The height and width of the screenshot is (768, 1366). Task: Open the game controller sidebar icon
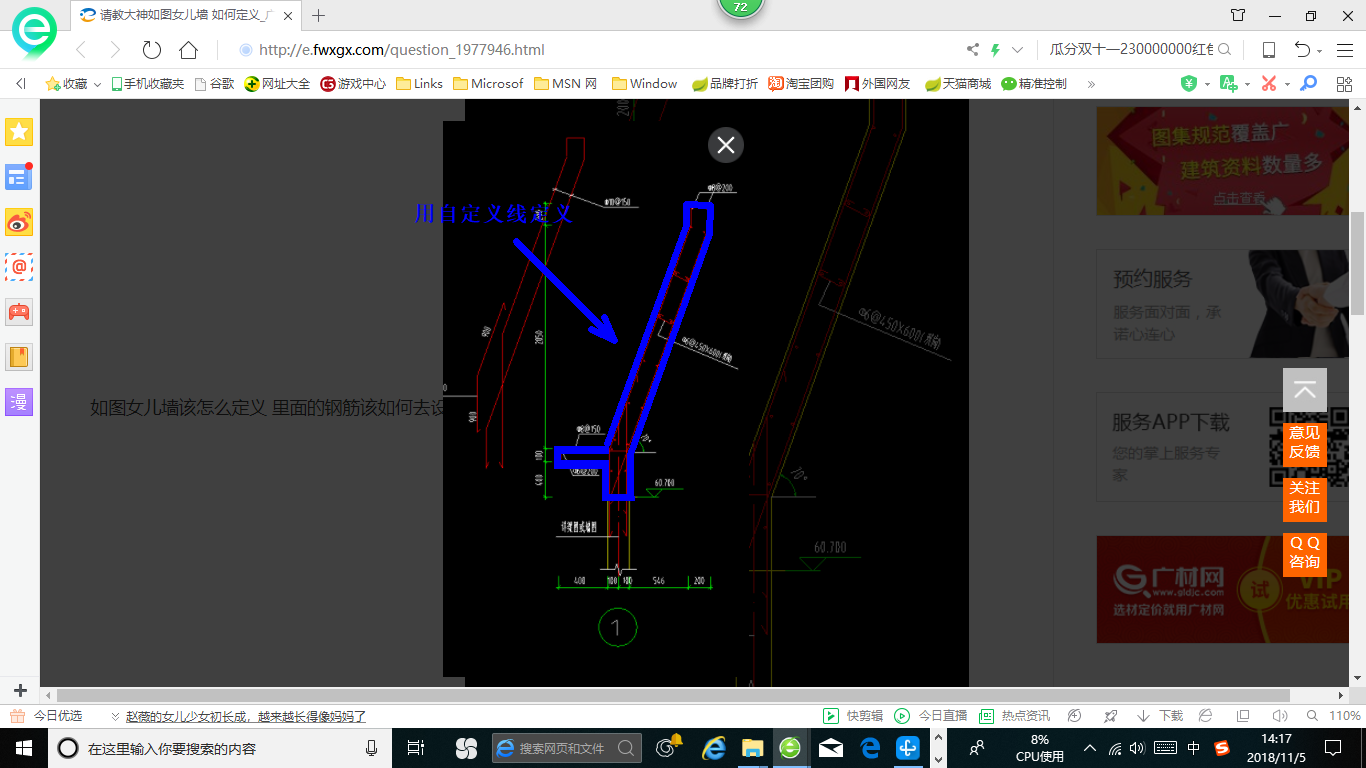pyautogui.click(x=19, y=312)
